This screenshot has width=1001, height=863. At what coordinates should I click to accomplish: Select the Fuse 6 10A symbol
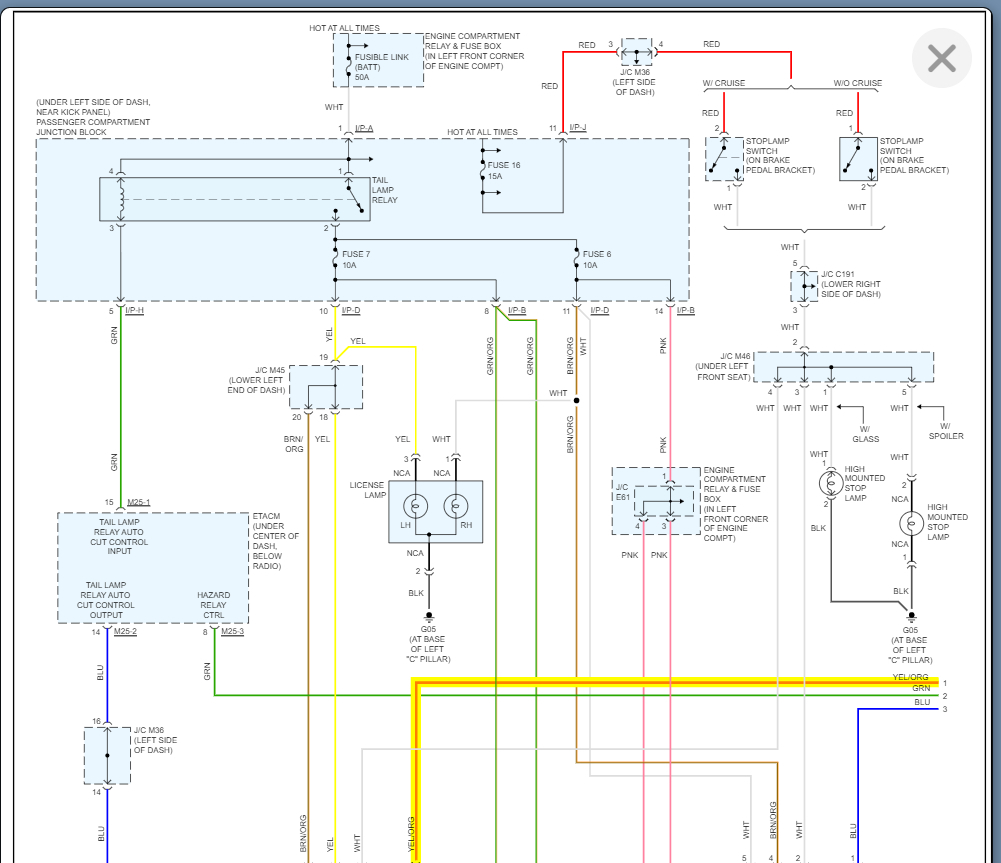click(x=577, y=260)
